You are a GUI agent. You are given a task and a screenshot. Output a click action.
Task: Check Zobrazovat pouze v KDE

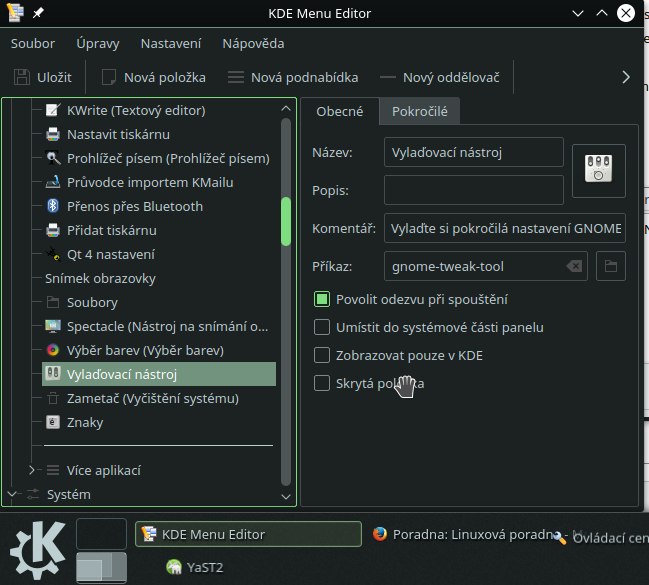[322, 355]
